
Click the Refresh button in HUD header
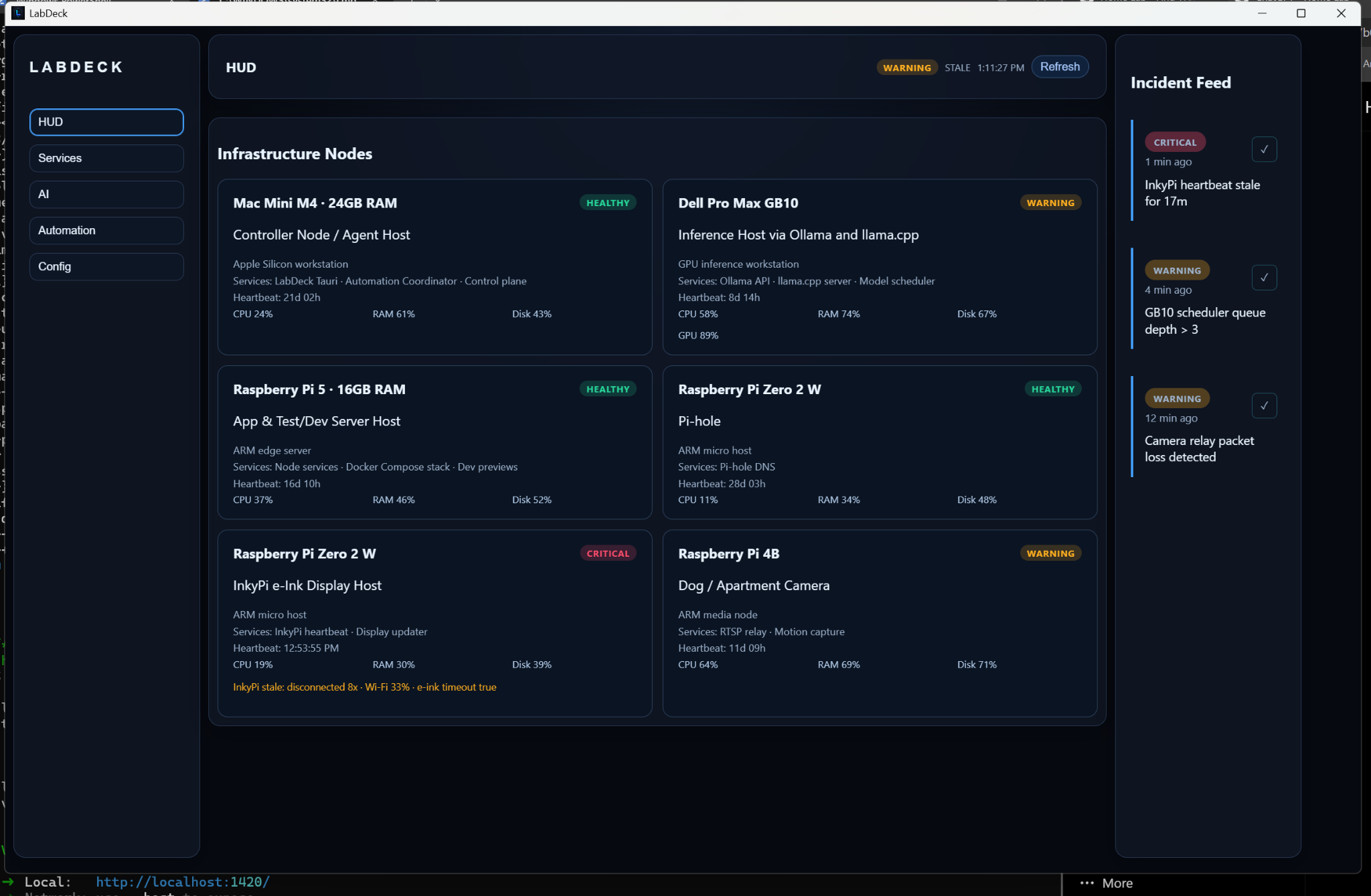coord(1060,67)
